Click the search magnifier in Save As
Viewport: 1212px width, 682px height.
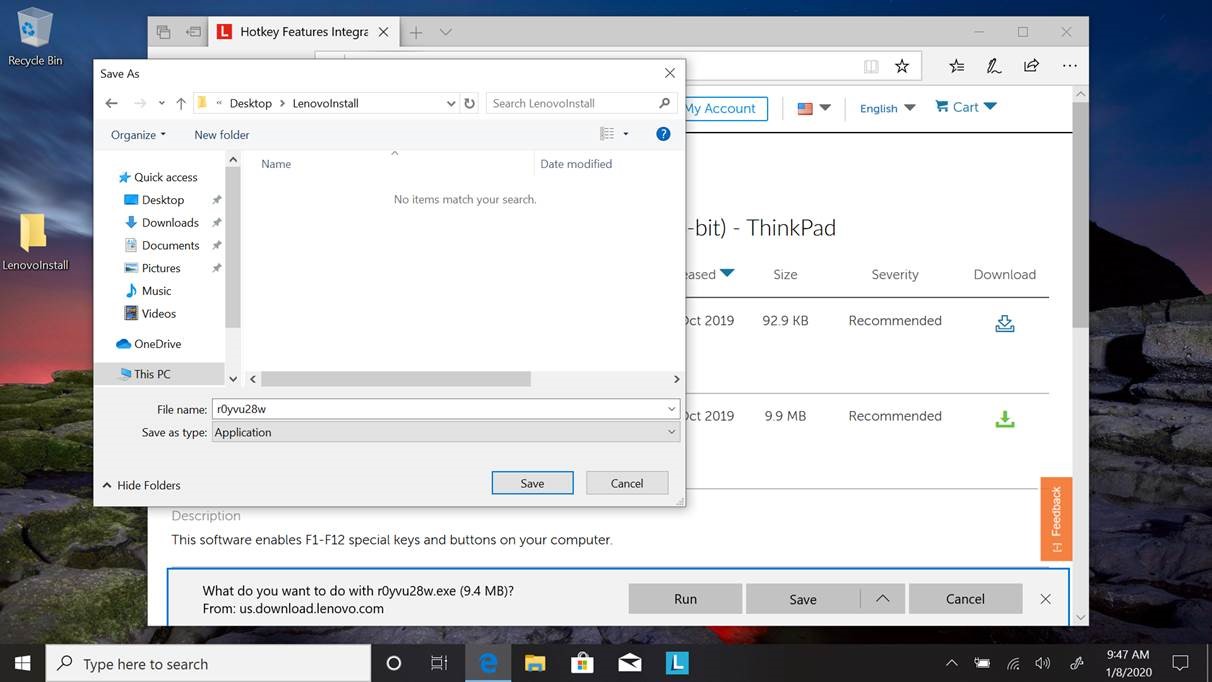click(x=665, y=103)
